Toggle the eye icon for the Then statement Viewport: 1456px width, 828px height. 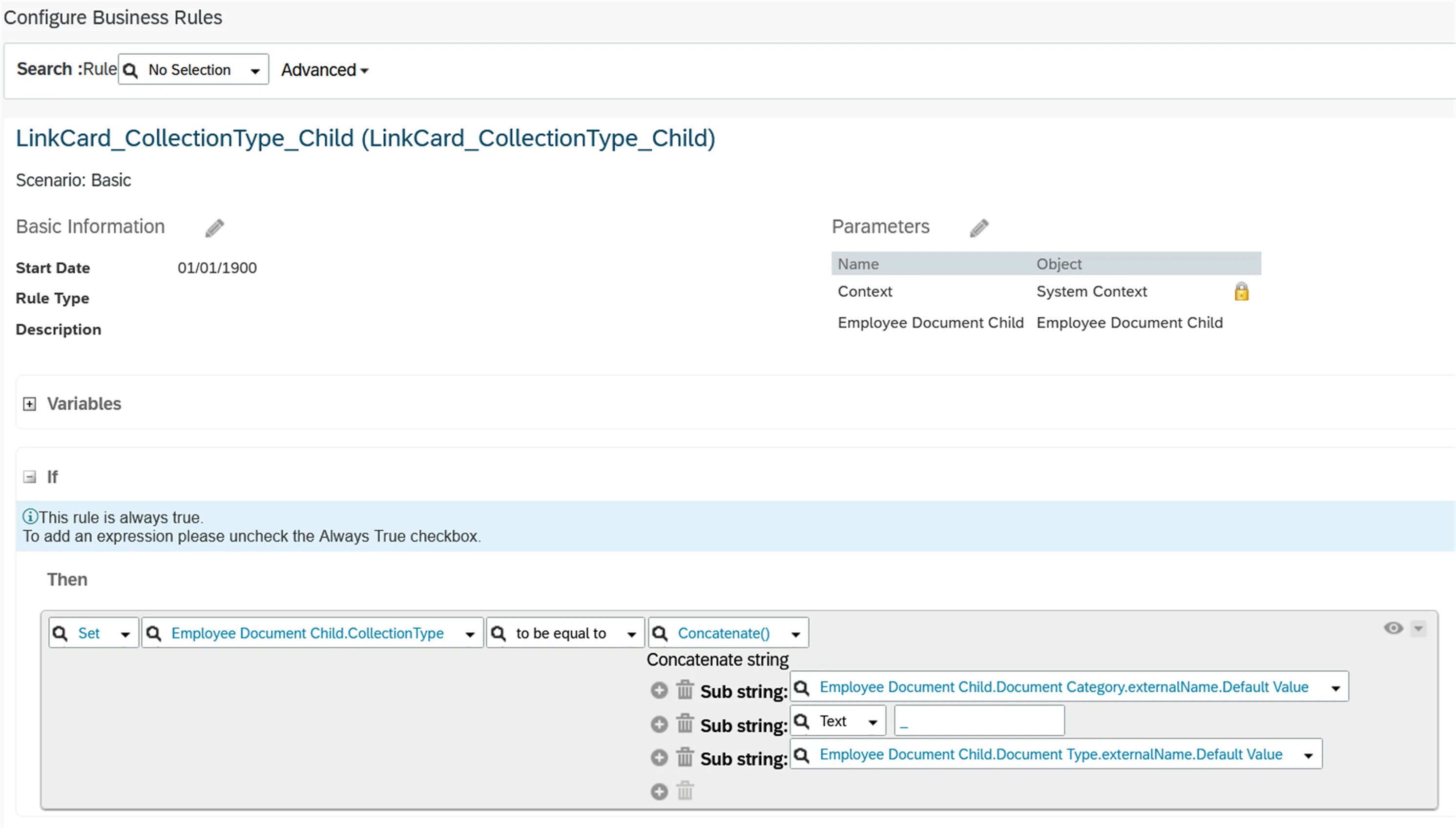click(x=1393, y=628)
